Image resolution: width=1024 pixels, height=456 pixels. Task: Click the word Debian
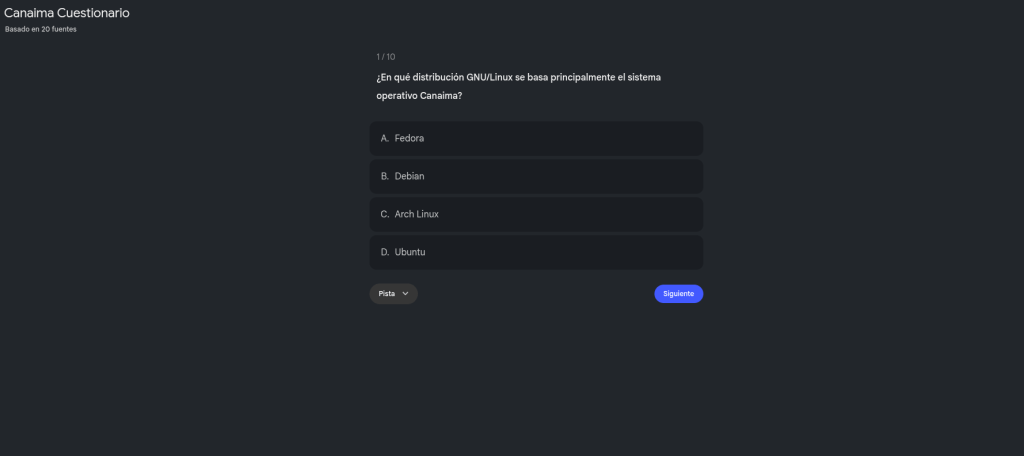pos(409,176)
